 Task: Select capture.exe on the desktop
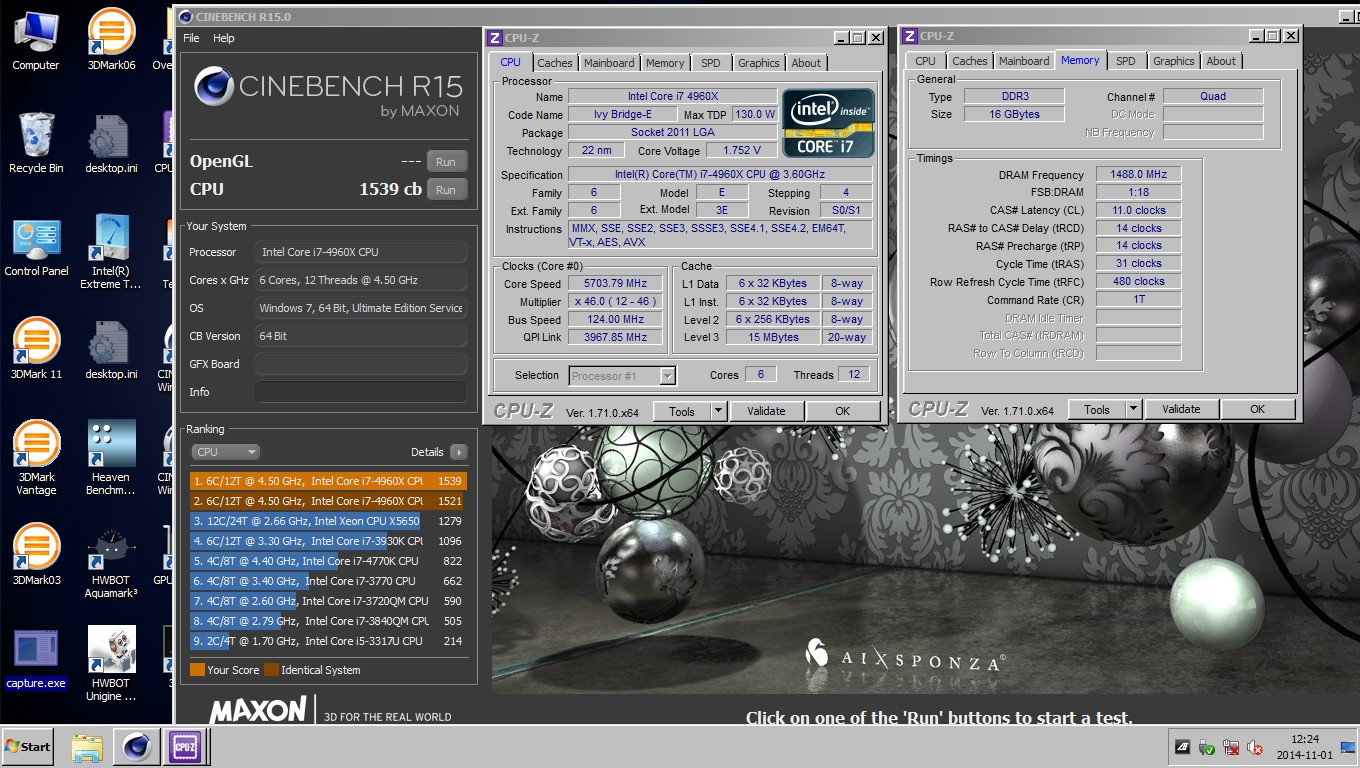click(x=36, y=658)
